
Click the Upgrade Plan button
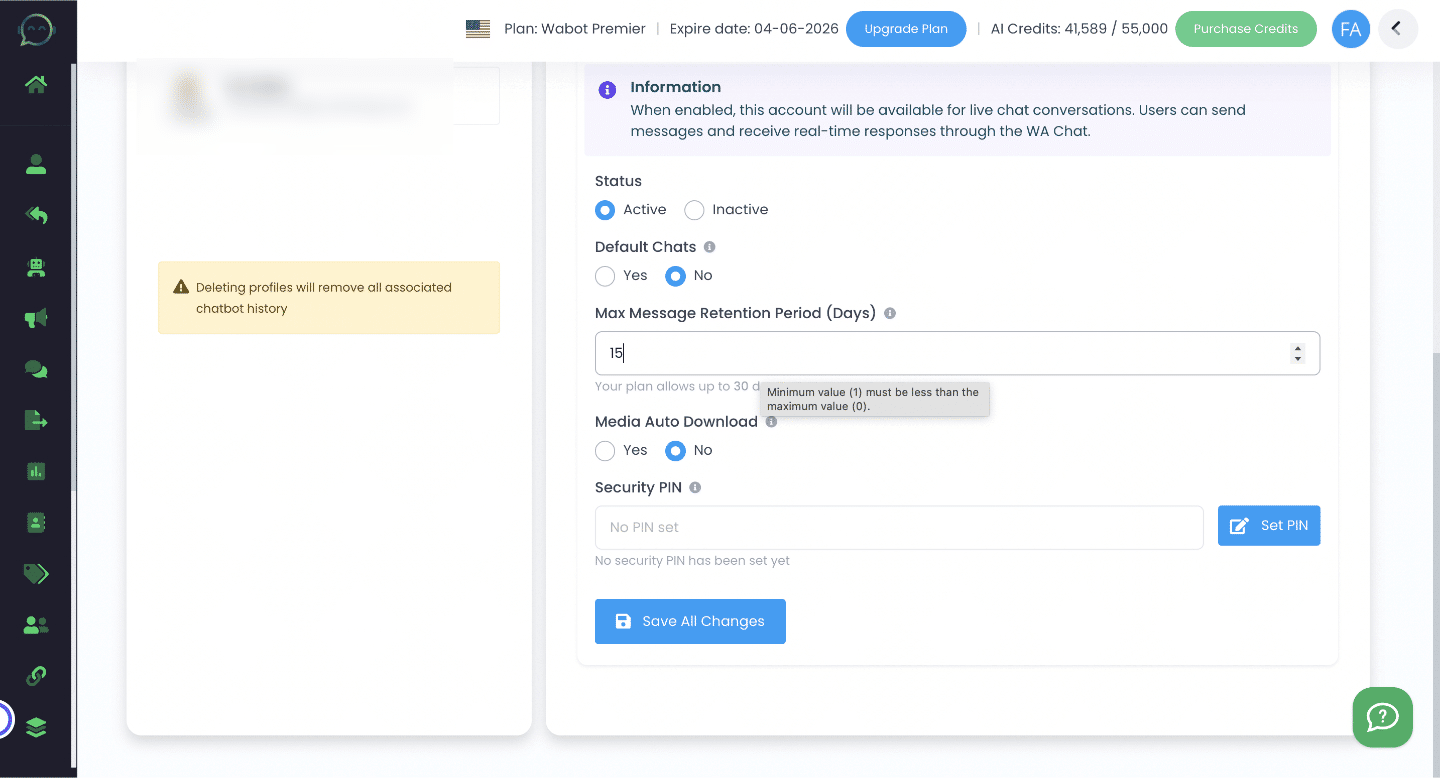(x=906, y=29)
